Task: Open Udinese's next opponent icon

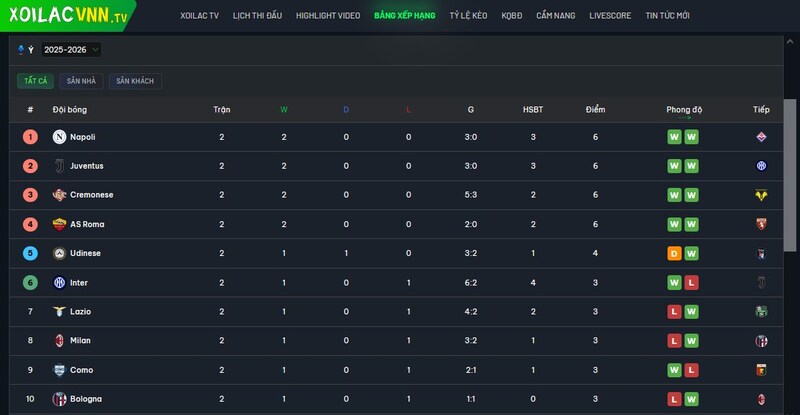Action: (x=761, y=253)
